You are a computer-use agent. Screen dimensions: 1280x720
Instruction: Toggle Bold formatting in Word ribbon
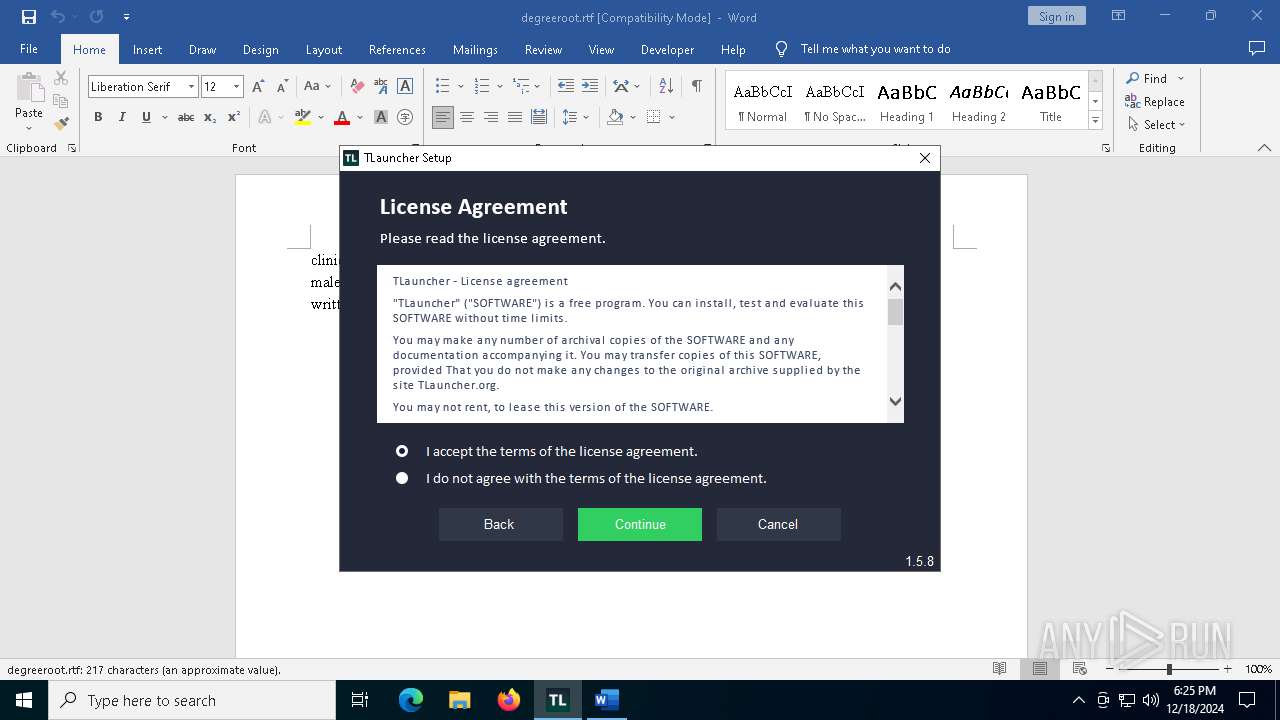point(98,117)
